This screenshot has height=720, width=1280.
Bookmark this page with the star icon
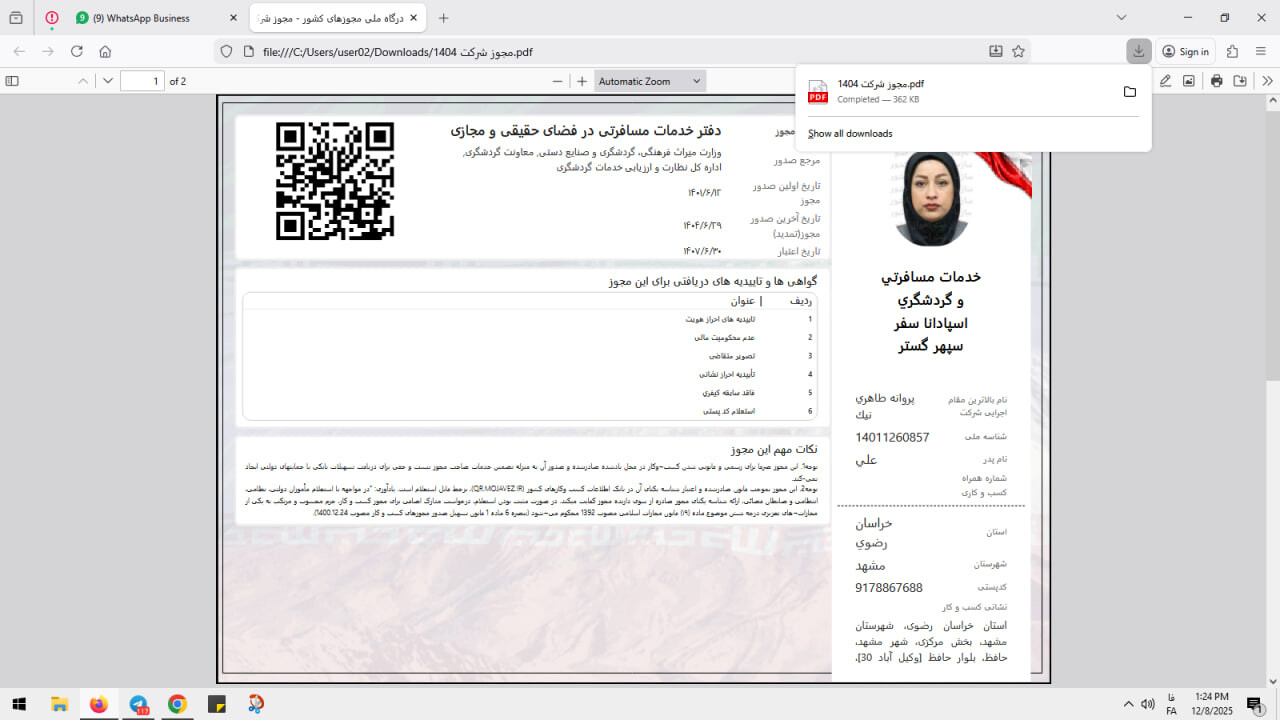pos(1018,52)
